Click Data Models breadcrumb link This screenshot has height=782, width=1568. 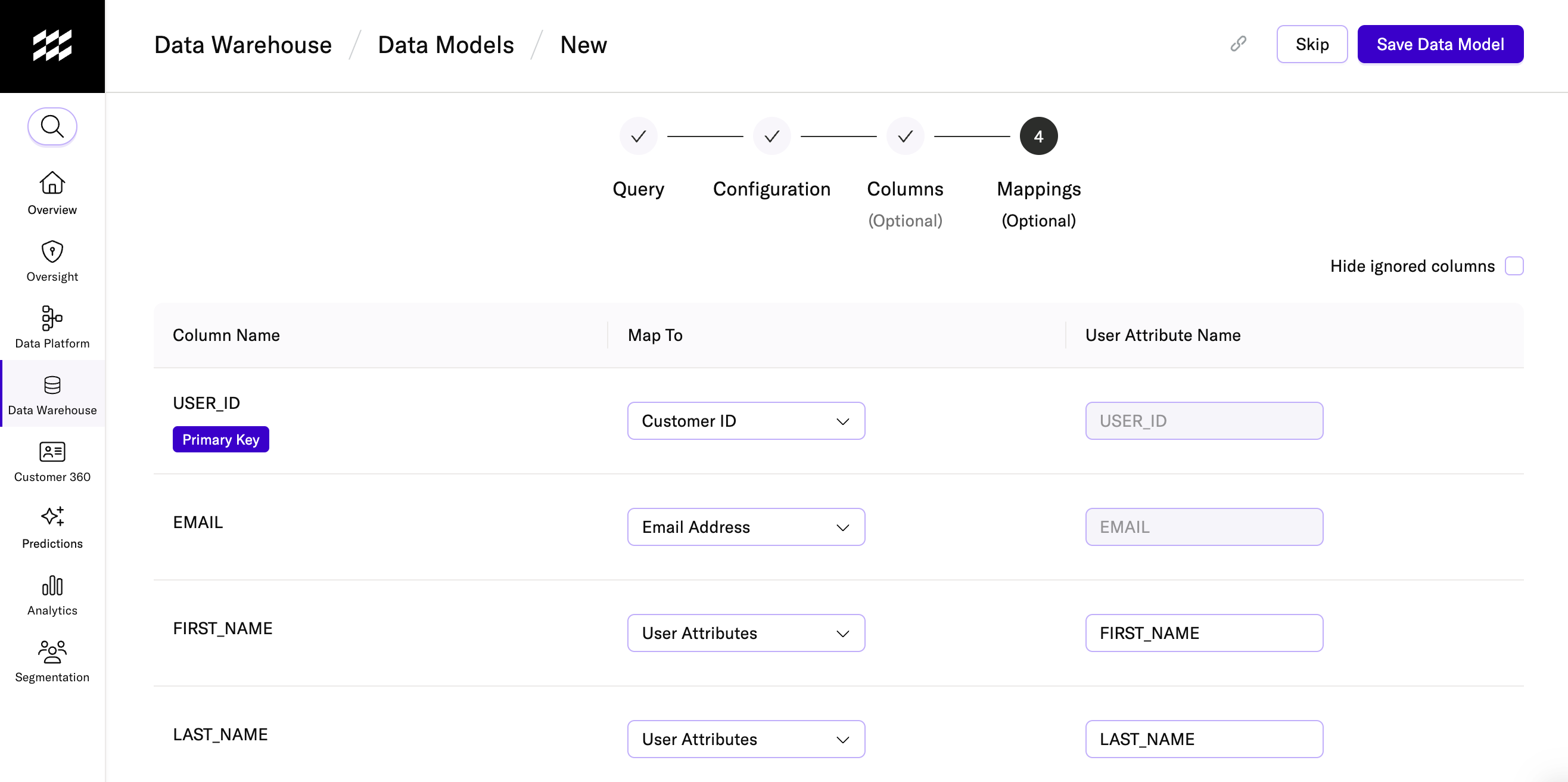[446, 45]
